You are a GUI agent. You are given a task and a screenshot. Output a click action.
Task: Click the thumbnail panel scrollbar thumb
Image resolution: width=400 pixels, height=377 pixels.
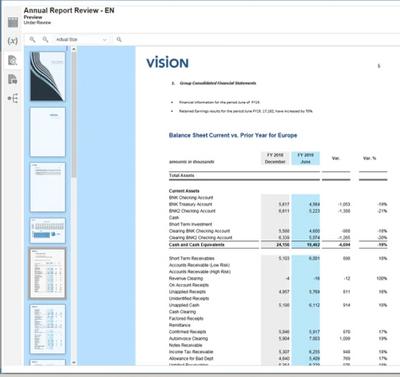click(74, 115)
